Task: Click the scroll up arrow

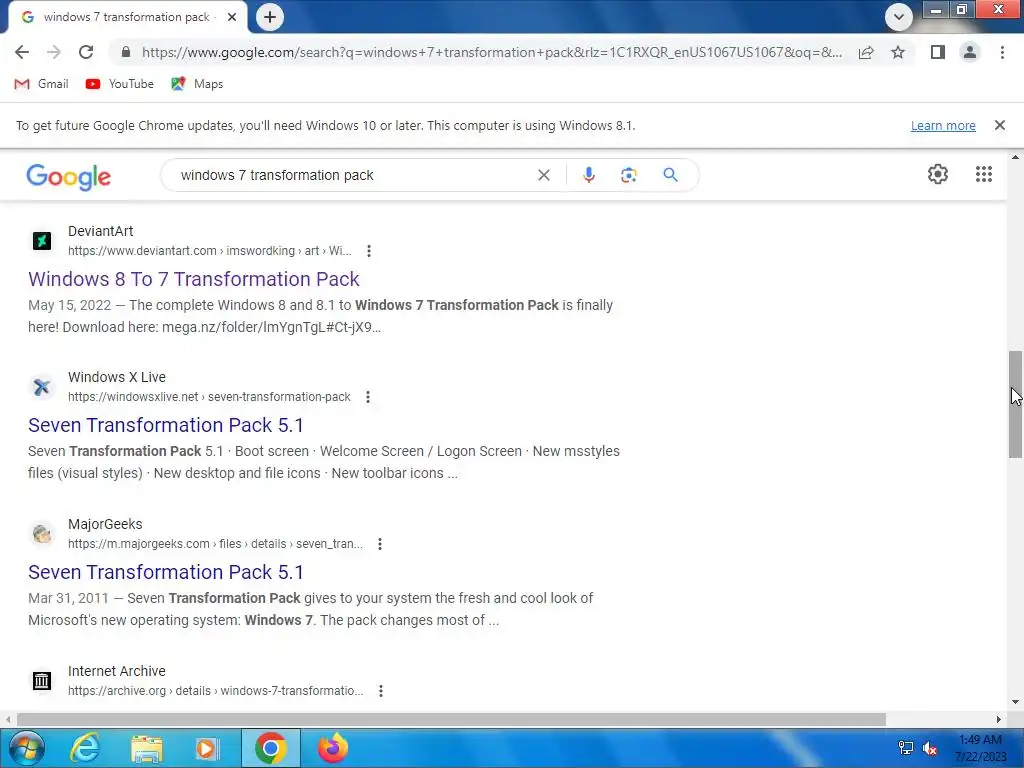Action: click(1015, 157)
